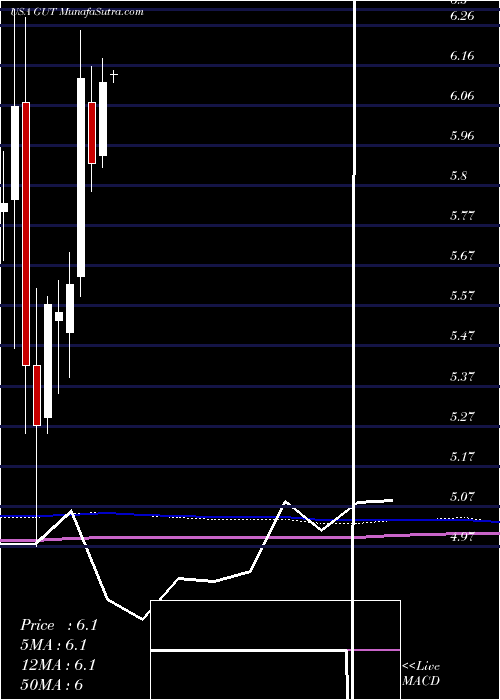Click the 5.67 price level label

tap(463, 256)
